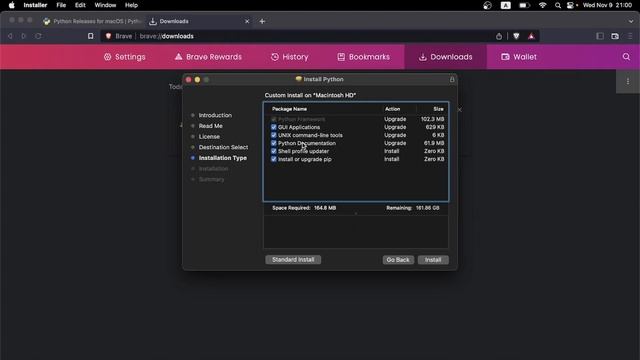Click the Space Required value text

[x=325, y=208]
